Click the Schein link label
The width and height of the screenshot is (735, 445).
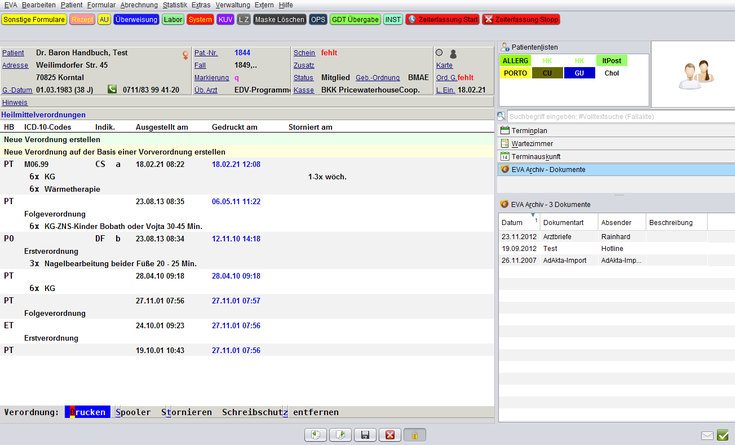point(304,53)
